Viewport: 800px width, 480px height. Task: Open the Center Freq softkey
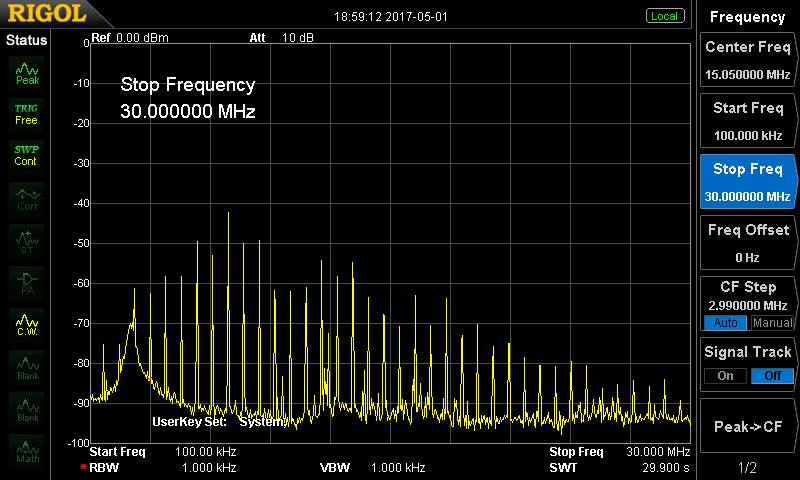(x=747, y=60)
